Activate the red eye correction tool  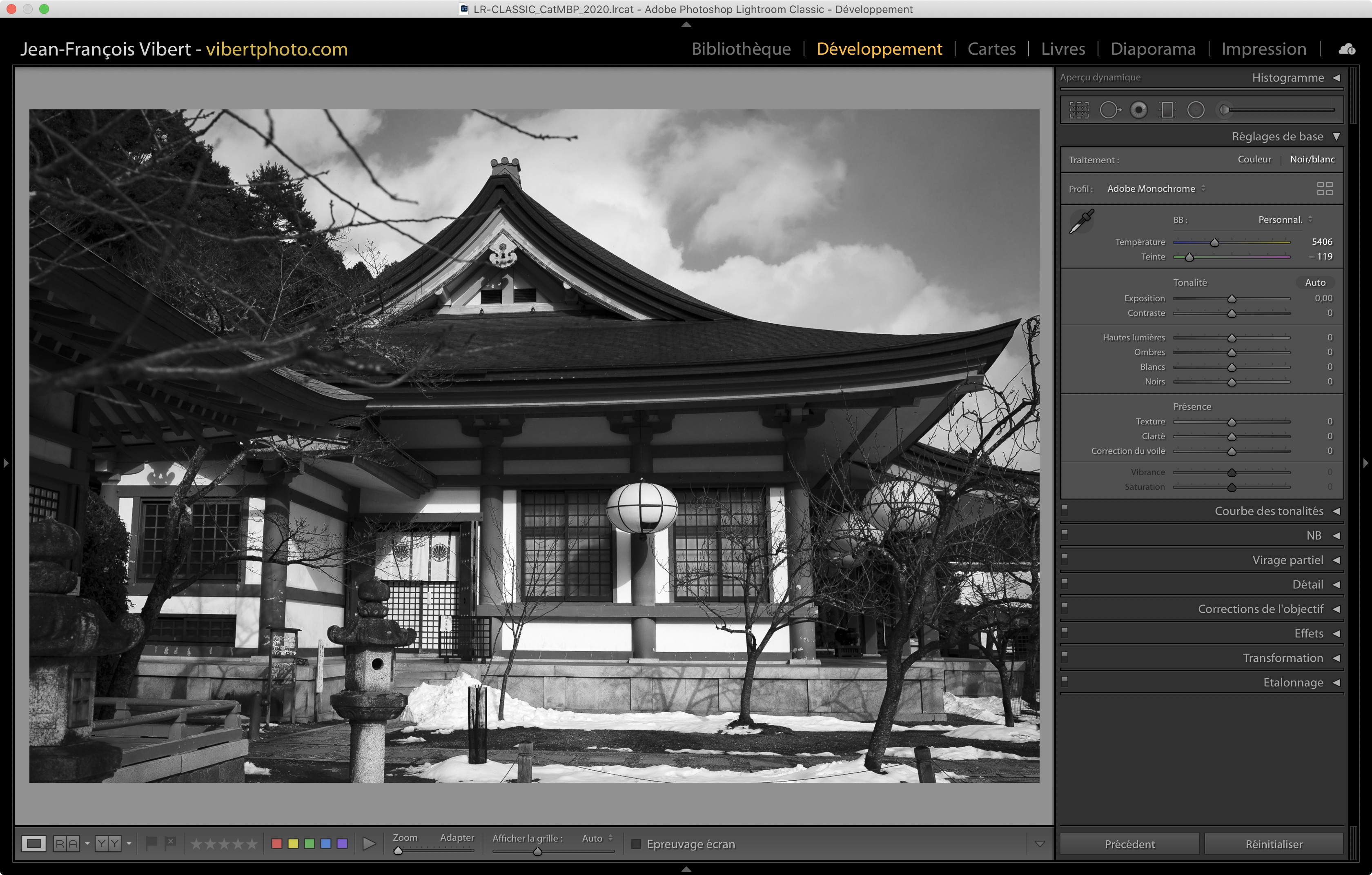[x=1138, y=110]
